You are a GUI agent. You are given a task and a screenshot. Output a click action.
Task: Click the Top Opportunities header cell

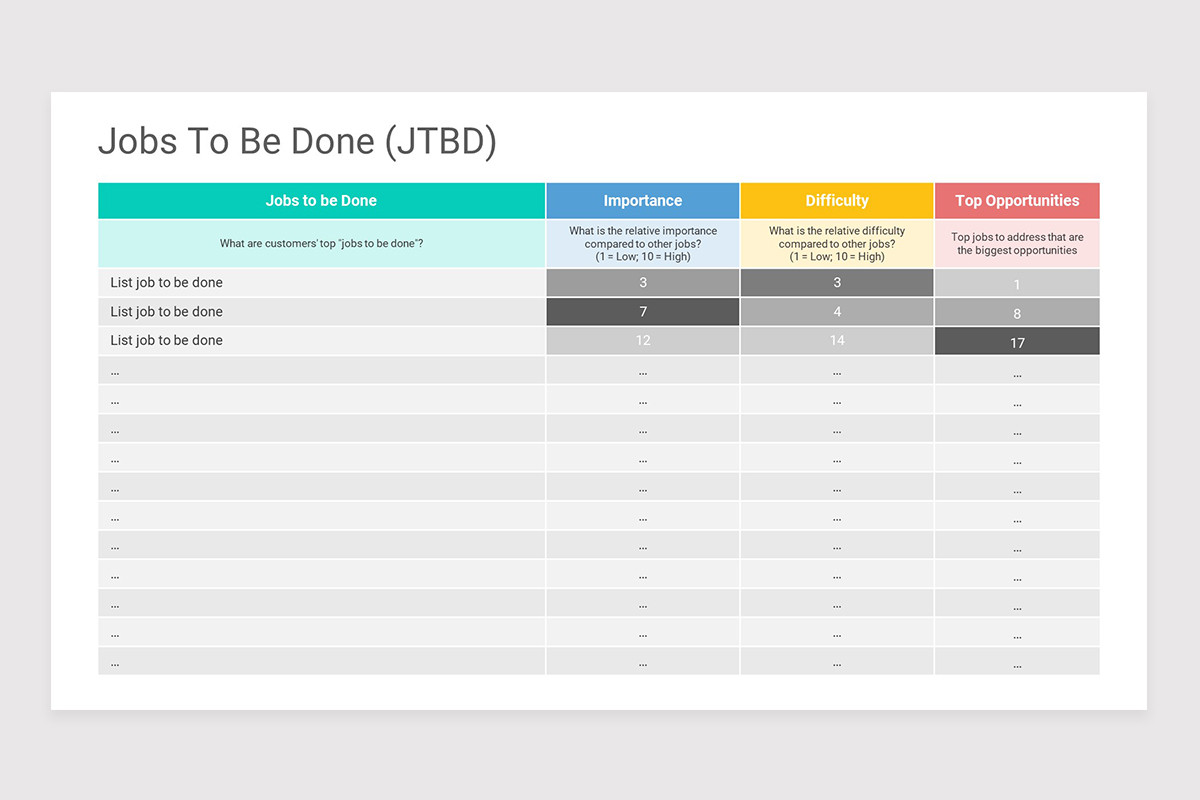click(1017, 200)
